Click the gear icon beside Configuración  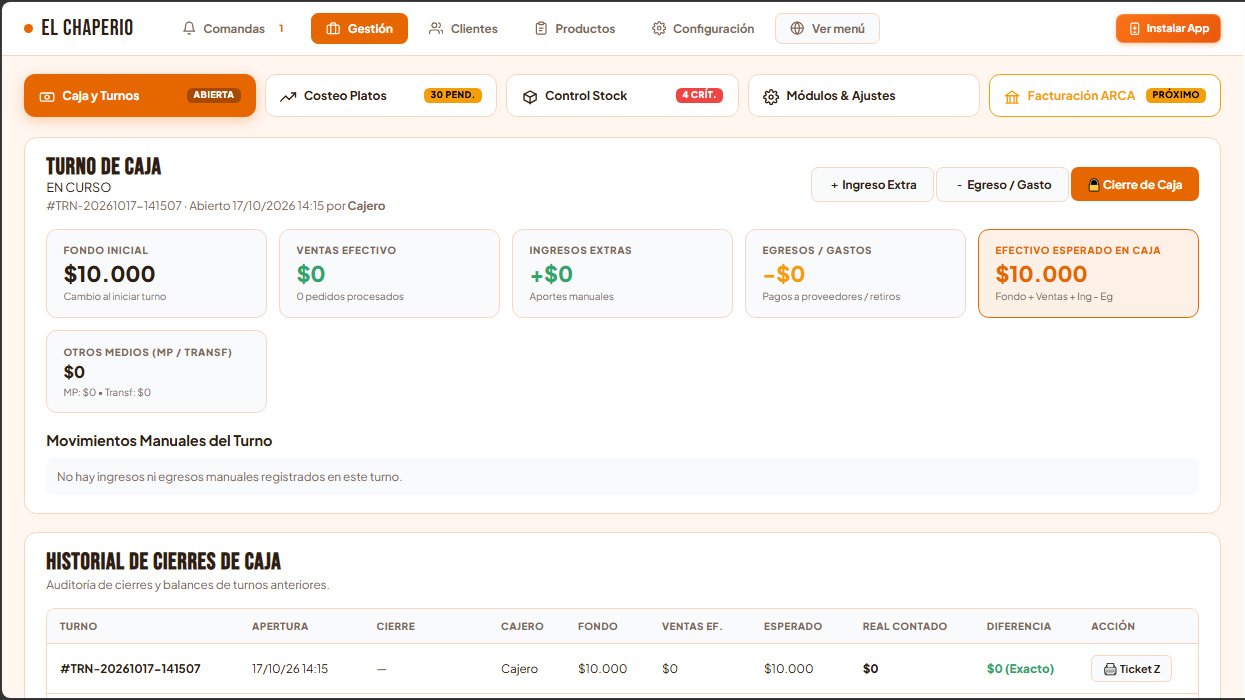tap(659, 29)
